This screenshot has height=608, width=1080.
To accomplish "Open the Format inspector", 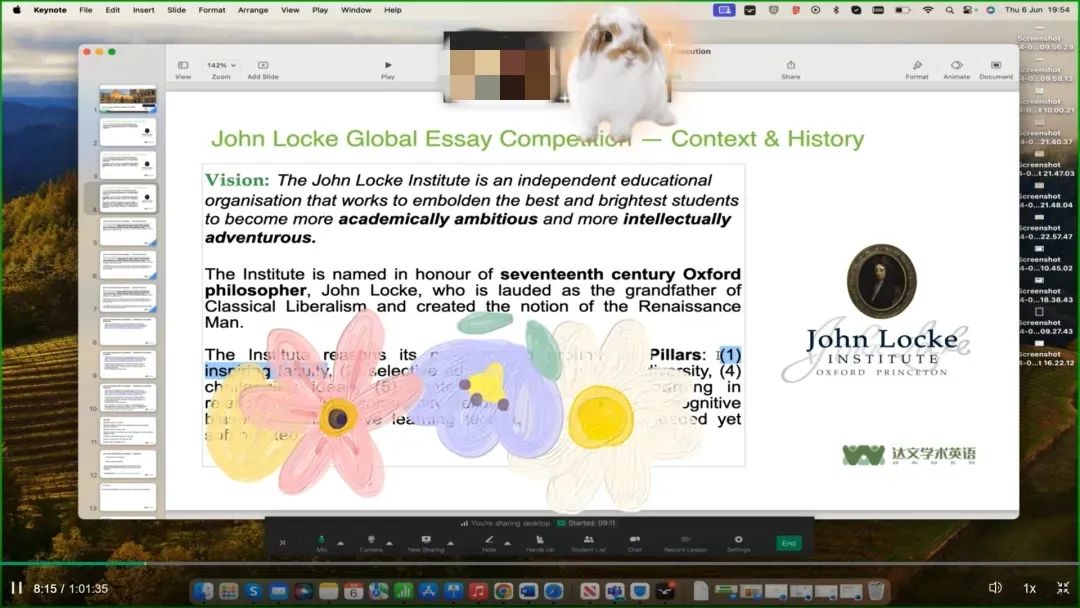I will pos(917,70).
